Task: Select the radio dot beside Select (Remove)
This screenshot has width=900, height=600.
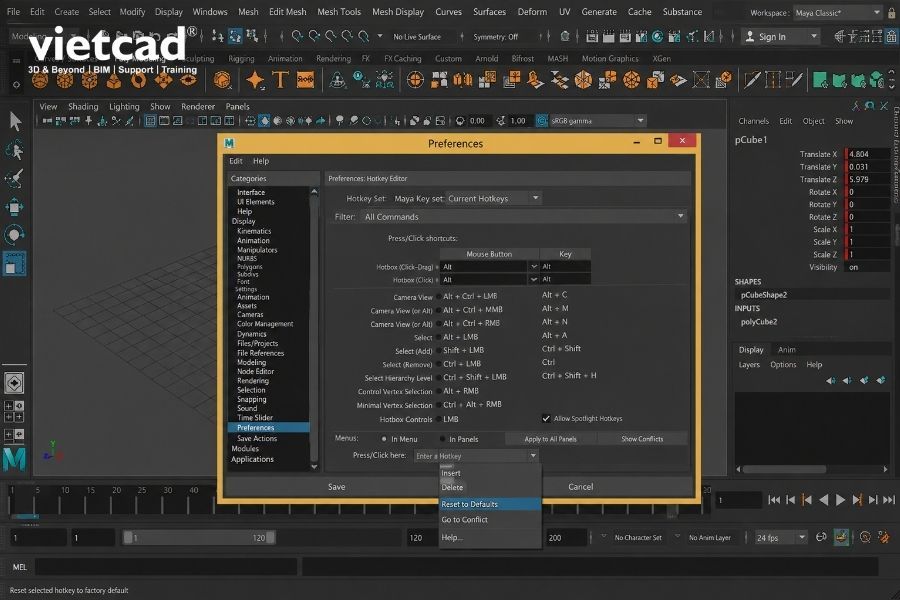Action: [x=439, y=364]
